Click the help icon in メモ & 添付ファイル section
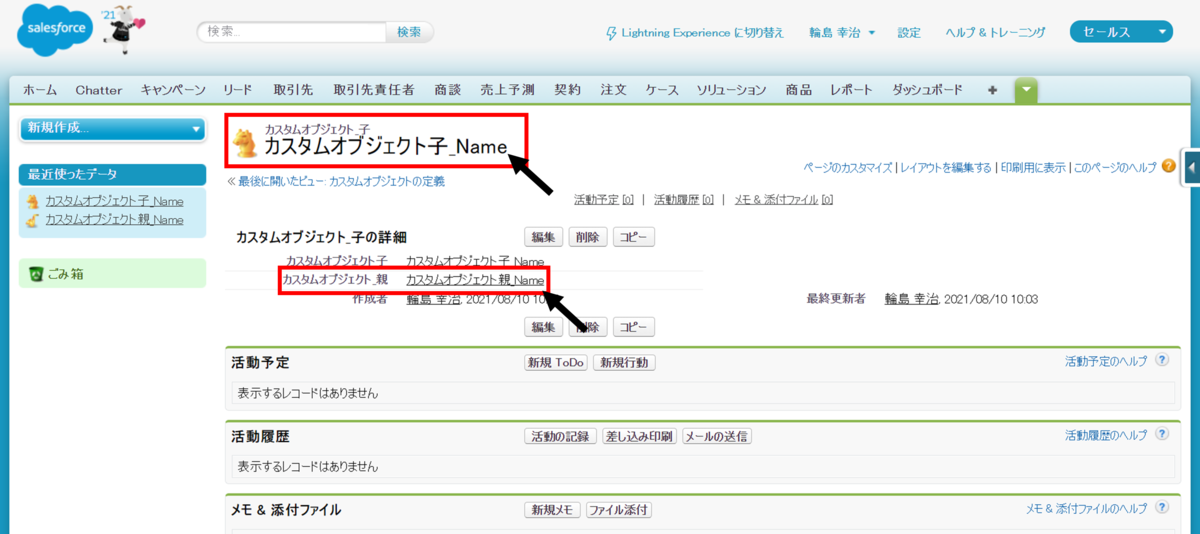Screen dimensions: 1200x534 click(1162, 509)
